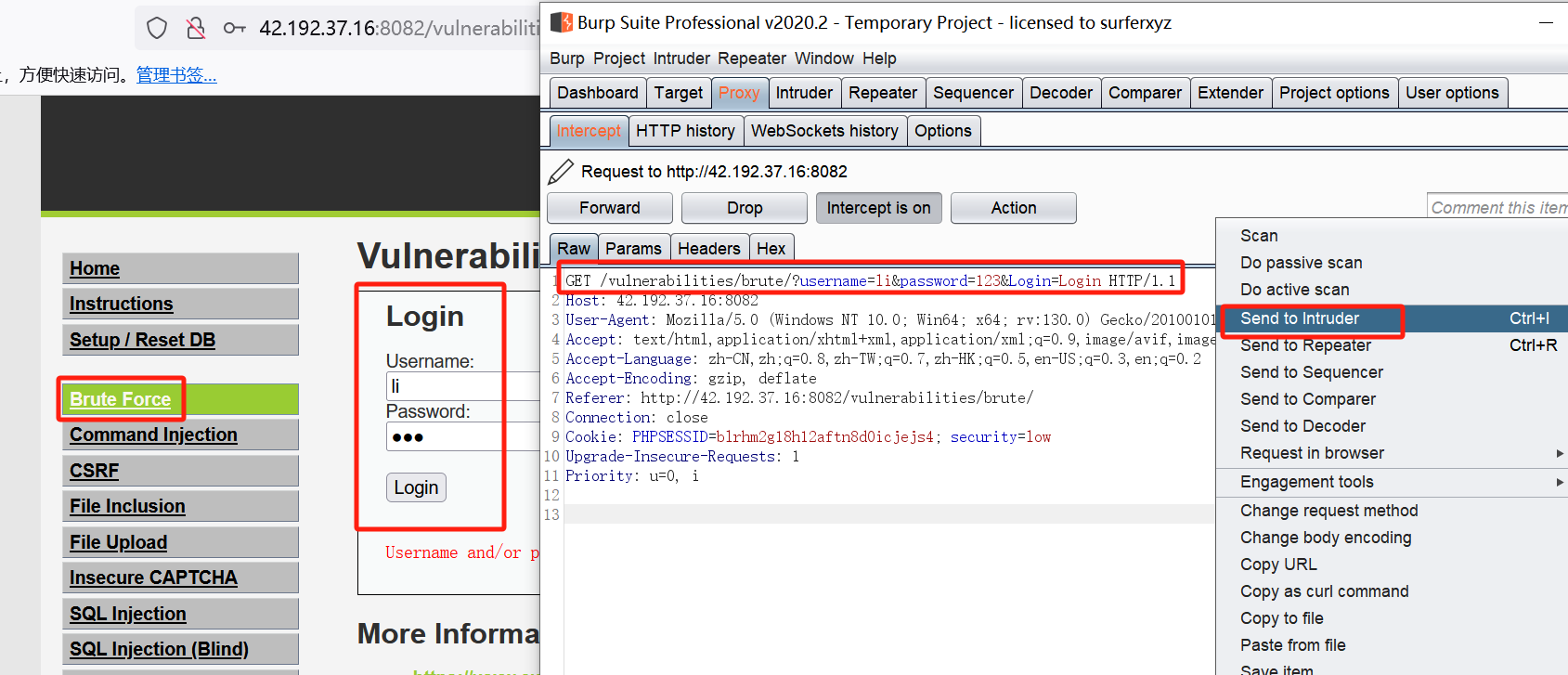Switch to the Dashboard tab
Screen dimensions: 1568x675
598,93
